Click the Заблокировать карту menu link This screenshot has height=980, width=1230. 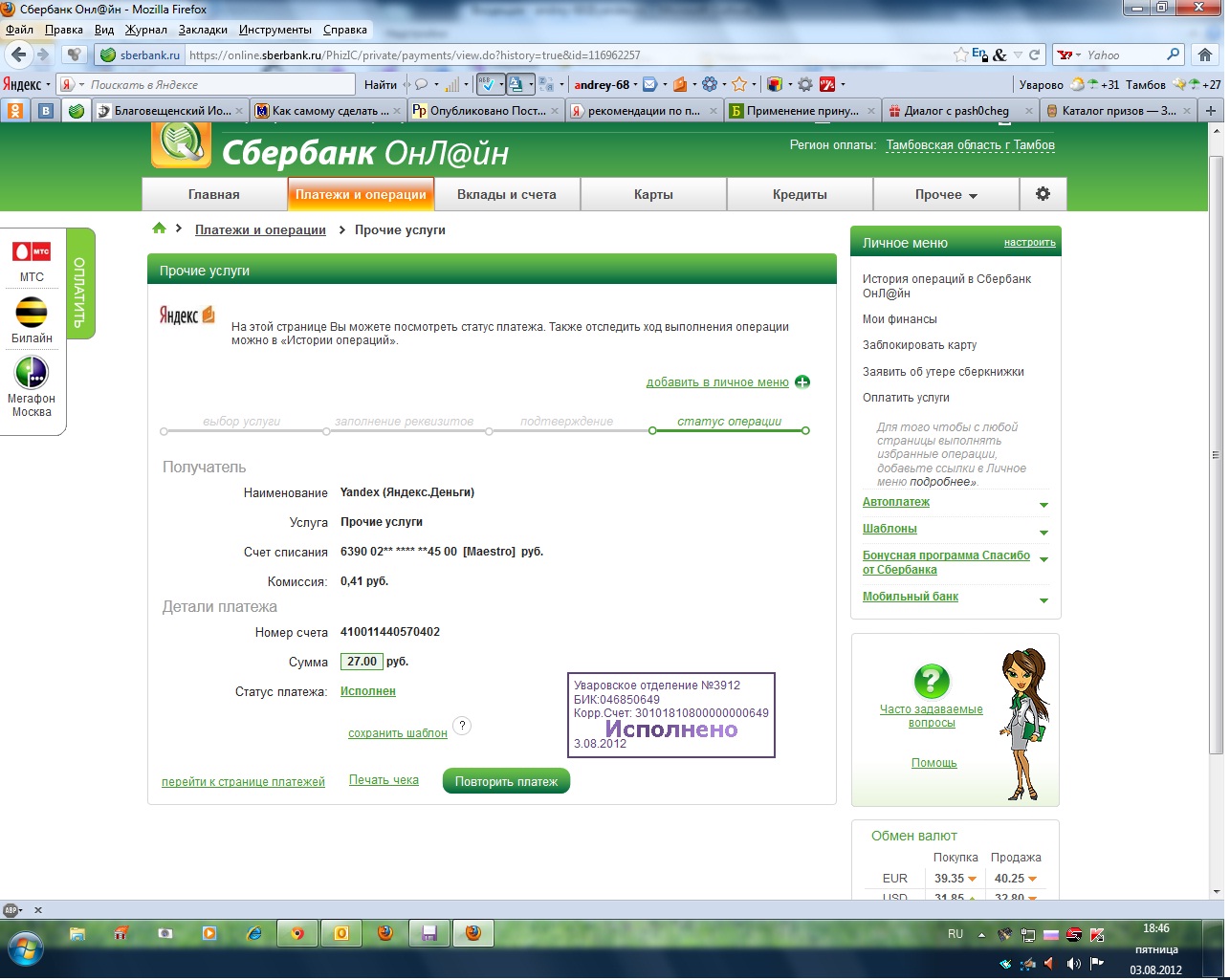pyautogui.click(x=919, y=345)
